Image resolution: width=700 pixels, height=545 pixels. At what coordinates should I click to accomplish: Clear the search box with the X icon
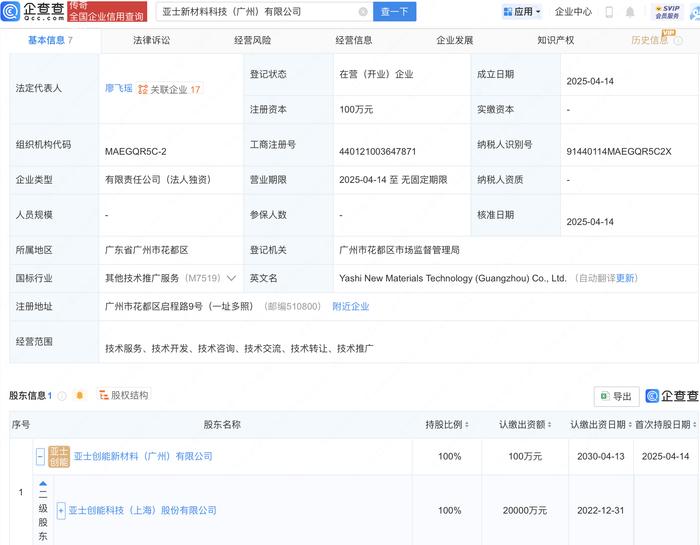(x=363, y=12)
